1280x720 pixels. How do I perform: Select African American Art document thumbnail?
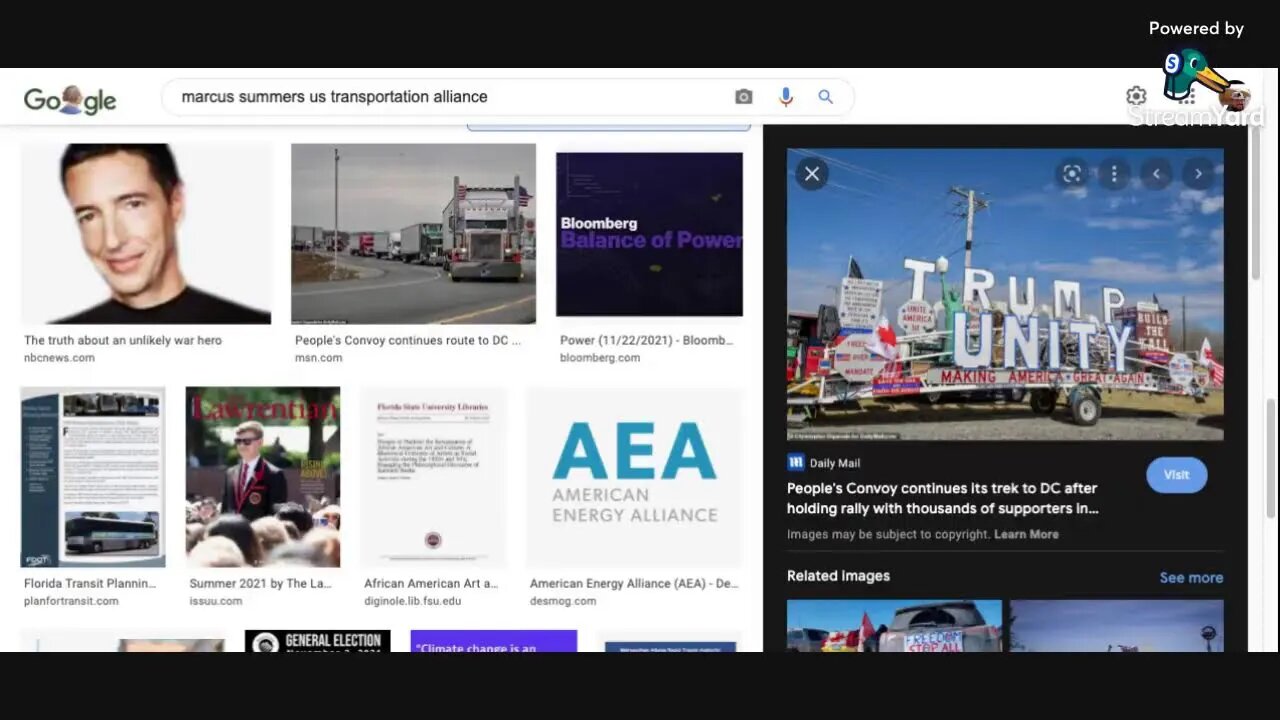(x=433, y=478)
